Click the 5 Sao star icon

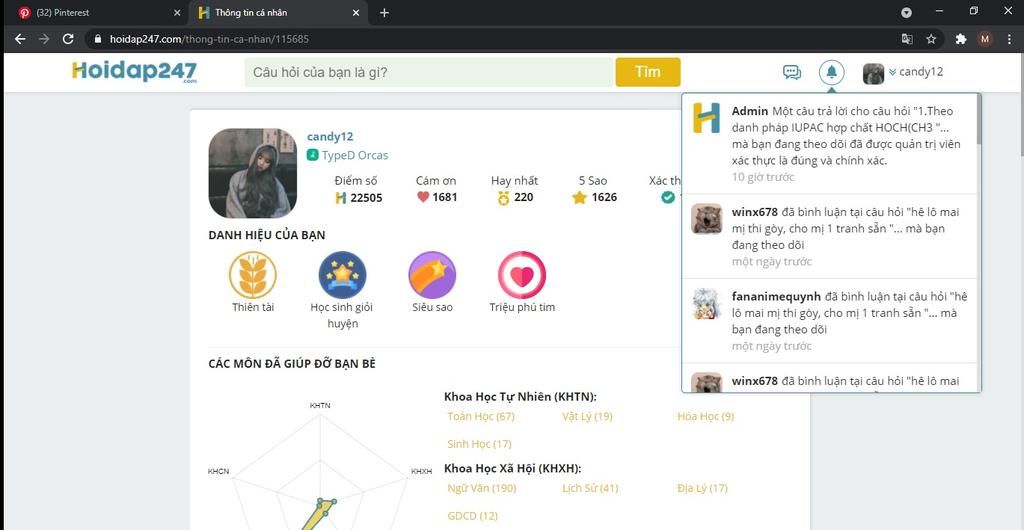(579, 197)
